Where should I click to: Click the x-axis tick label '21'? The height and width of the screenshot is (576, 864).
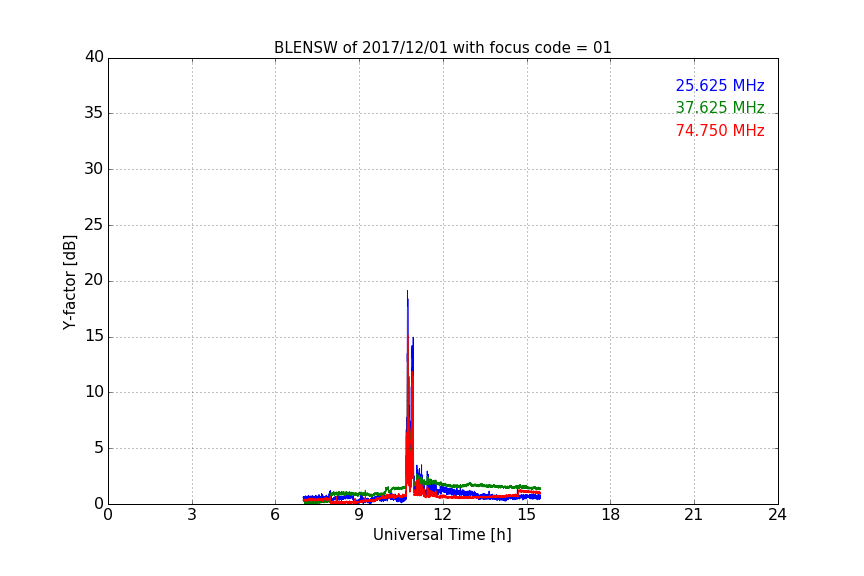tap(694, 515)
